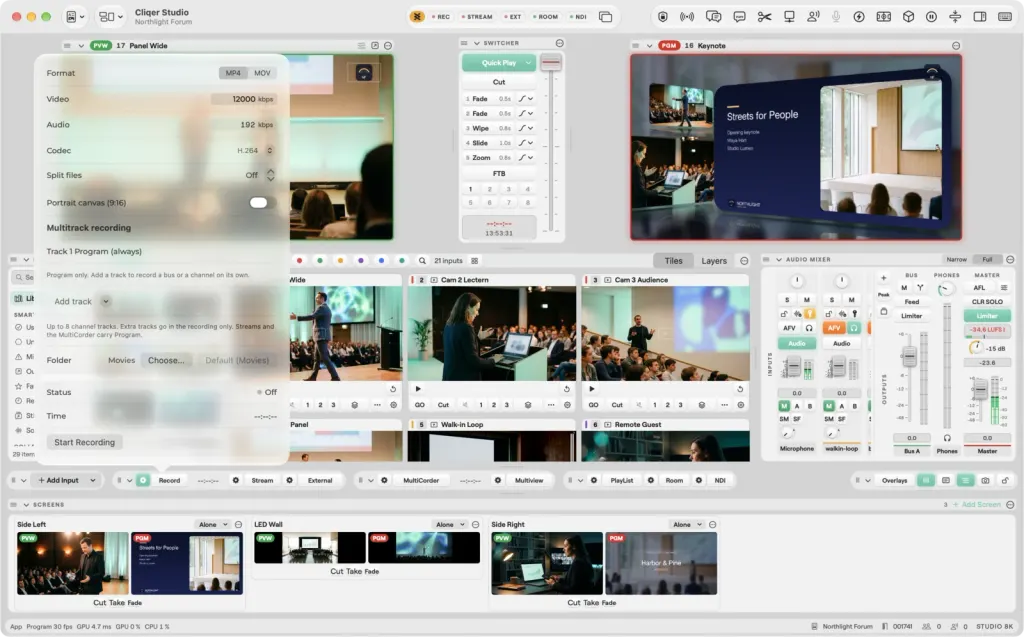Click the plus icon in the audio mixer outputs
Image resolution: width=1024 pixels, height=637 pixels.
coord(884,278)
